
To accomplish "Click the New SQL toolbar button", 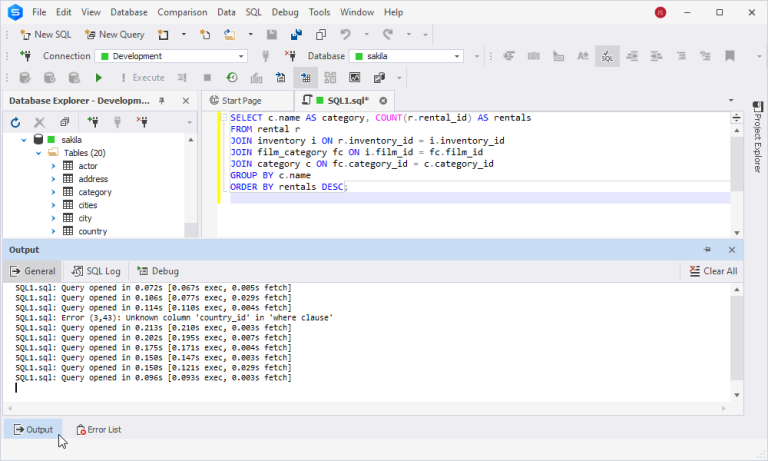I will [45, 34].
